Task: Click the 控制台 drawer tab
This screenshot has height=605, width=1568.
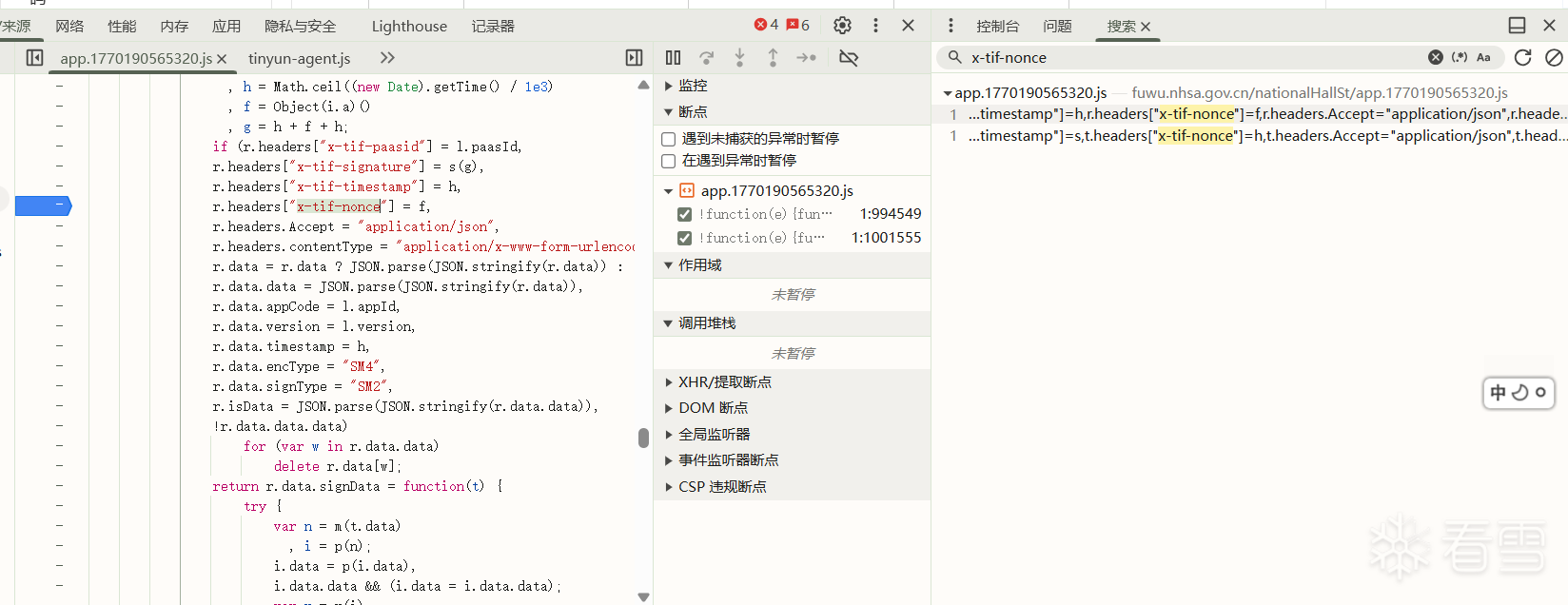Action: click(x=997, y=26)
